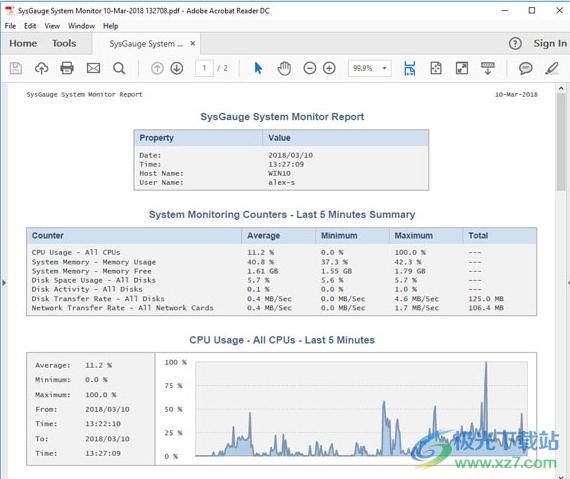Choose the Selection arrow tool

click(x=258, y=68)
